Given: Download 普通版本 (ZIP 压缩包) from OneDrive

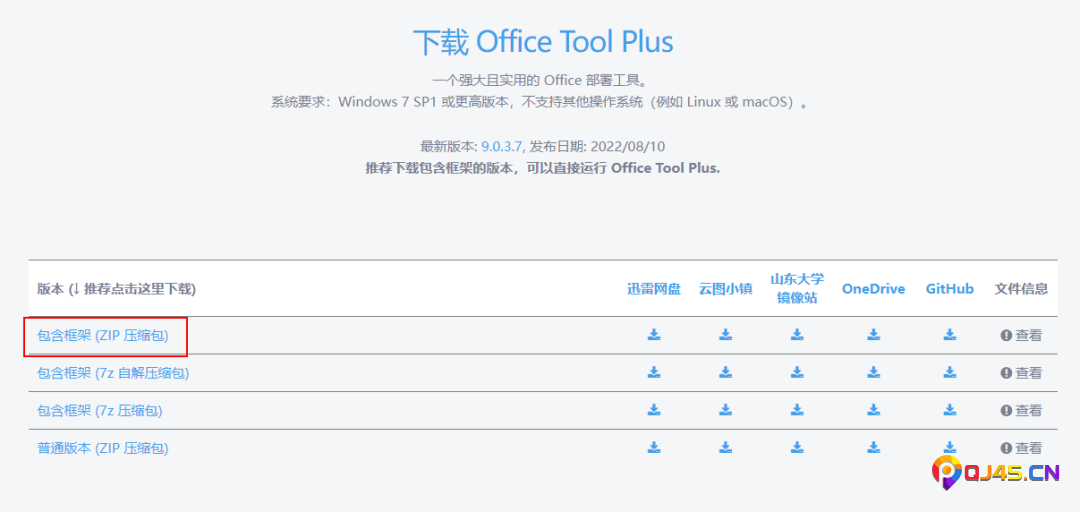Looking at the screenshot, I should [873, 447].
